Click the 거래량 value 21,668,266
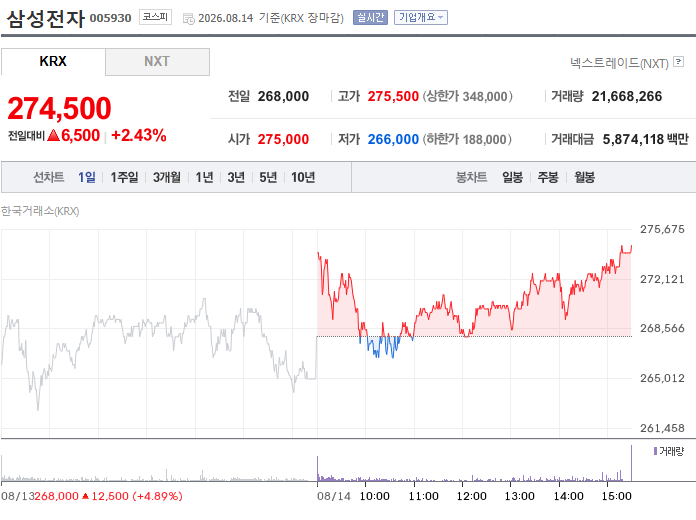Screen dimensions: 696x520 (627, 96)
